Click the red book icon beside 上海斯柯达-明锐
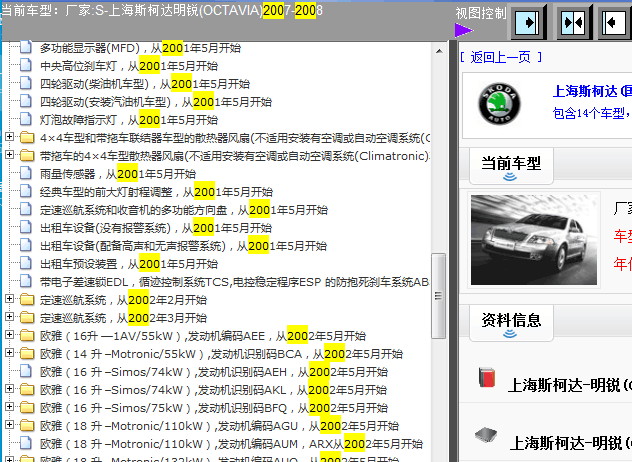This screenshot has width=632, height=462. 487,378
